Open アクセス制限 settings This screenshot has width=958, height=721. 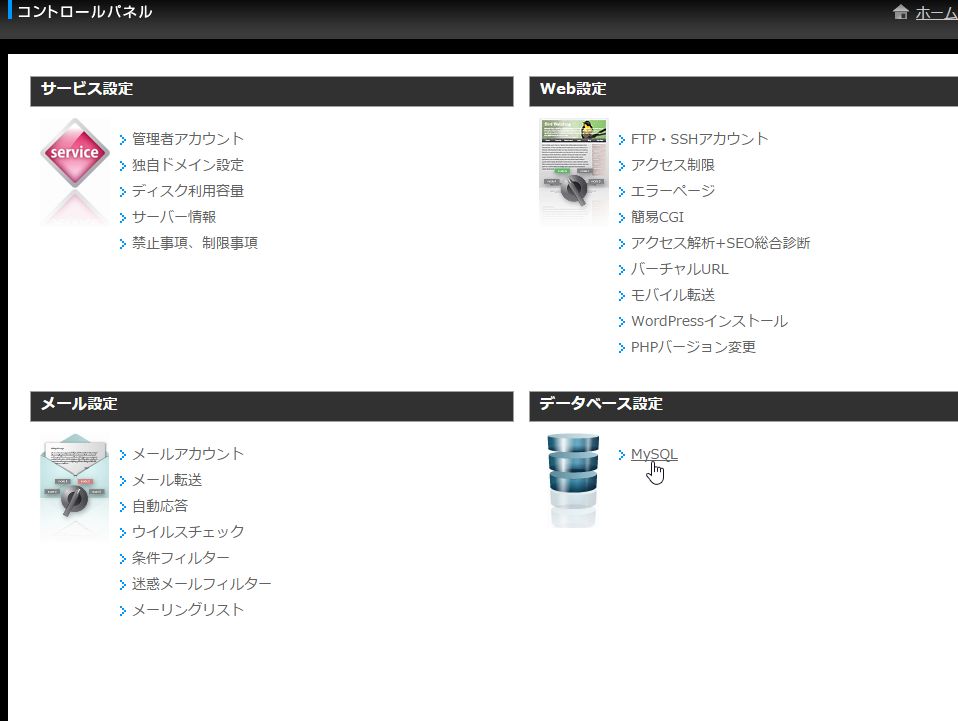673,165
